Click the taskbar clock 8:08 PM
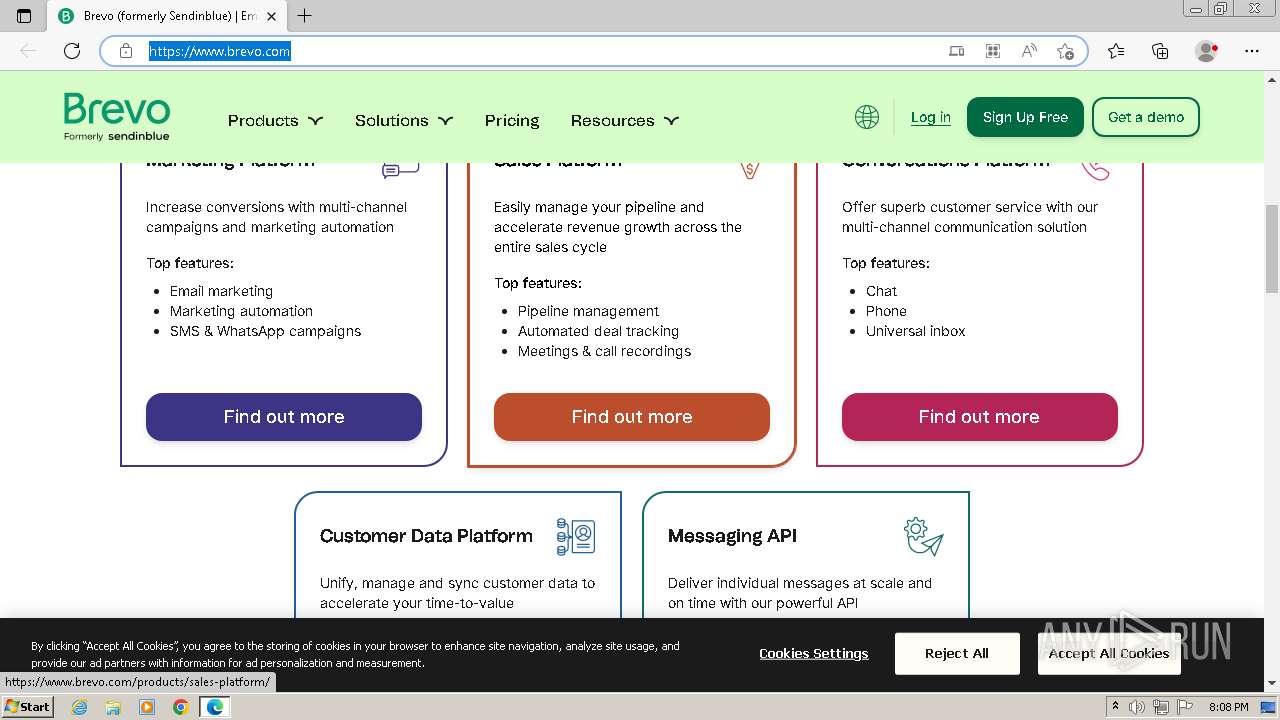 coord(1228,707)
